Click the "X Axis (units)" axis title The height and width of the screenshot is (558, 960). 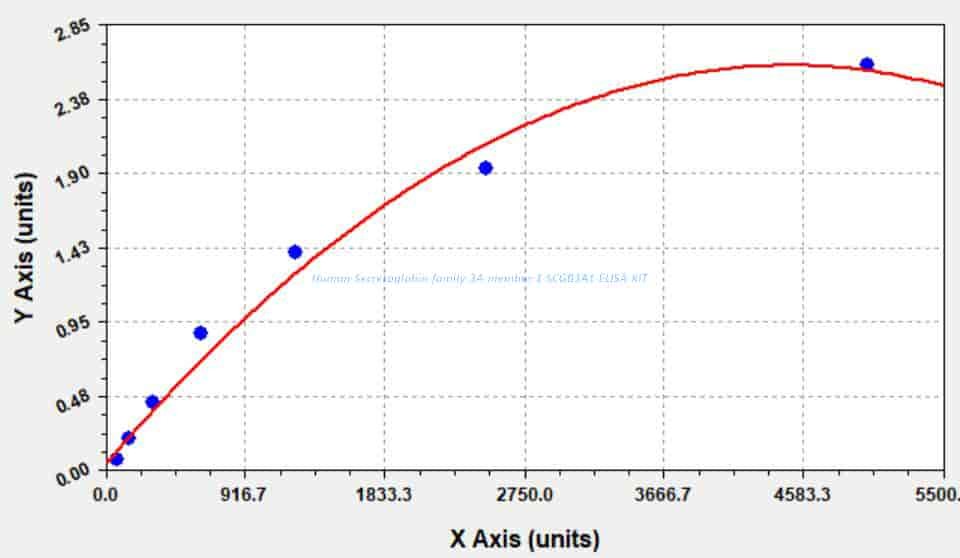[x=525, y=539]
